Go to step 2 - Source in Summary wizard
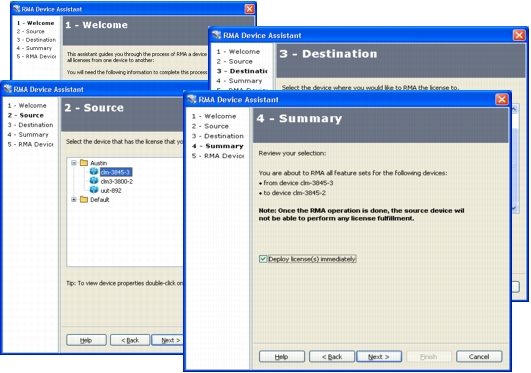531x373 pixels. [x=210, y=126]
